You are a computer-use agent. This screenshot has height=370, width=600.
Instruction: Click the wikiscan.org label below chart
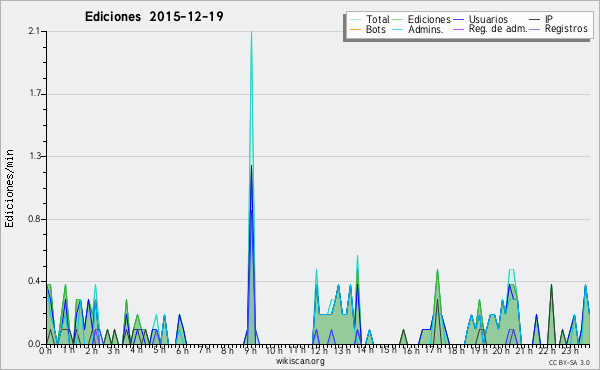(300, 361)
